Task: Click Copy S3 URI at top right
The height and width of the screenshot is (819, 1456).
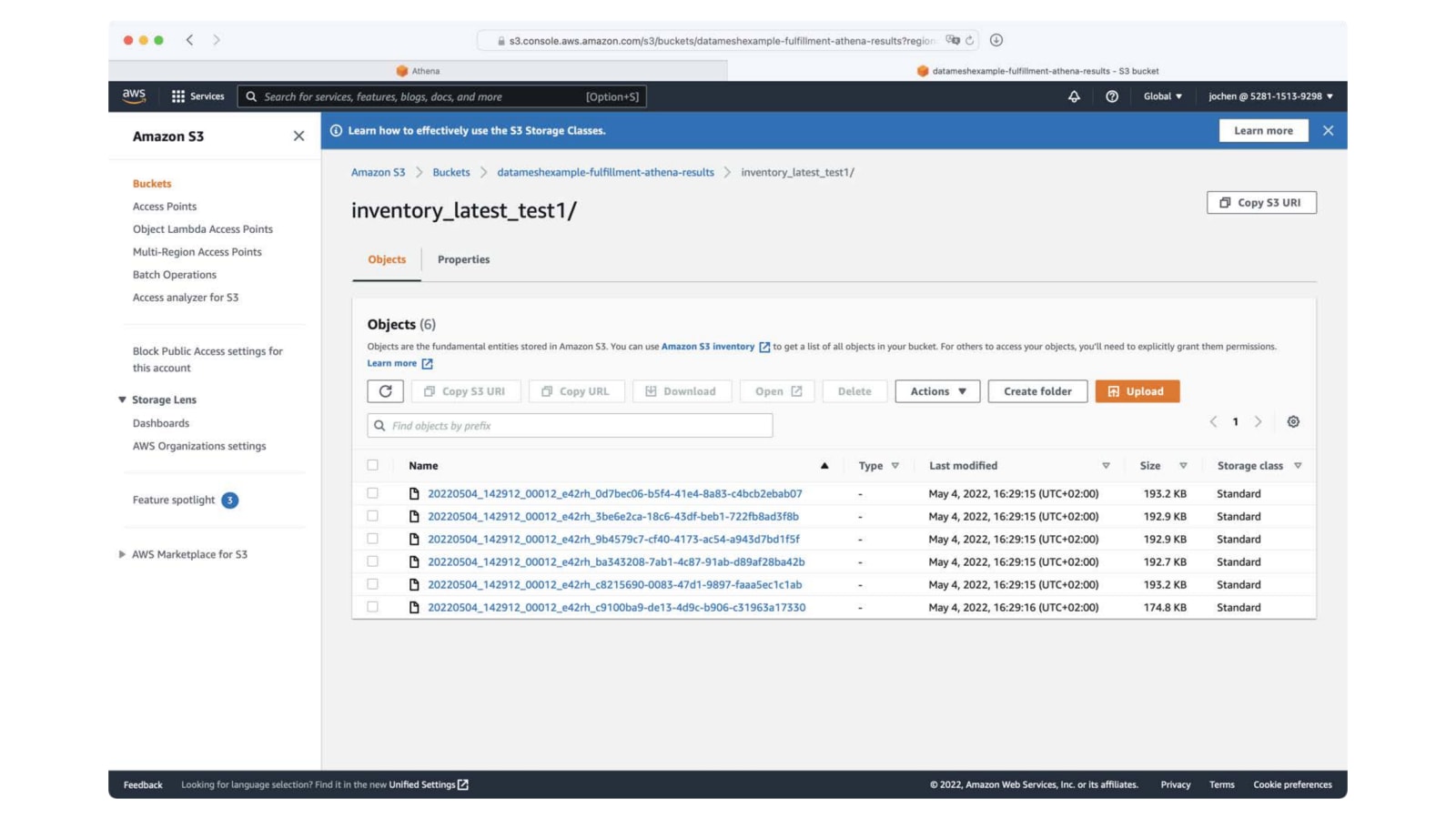Action: 1261,202
